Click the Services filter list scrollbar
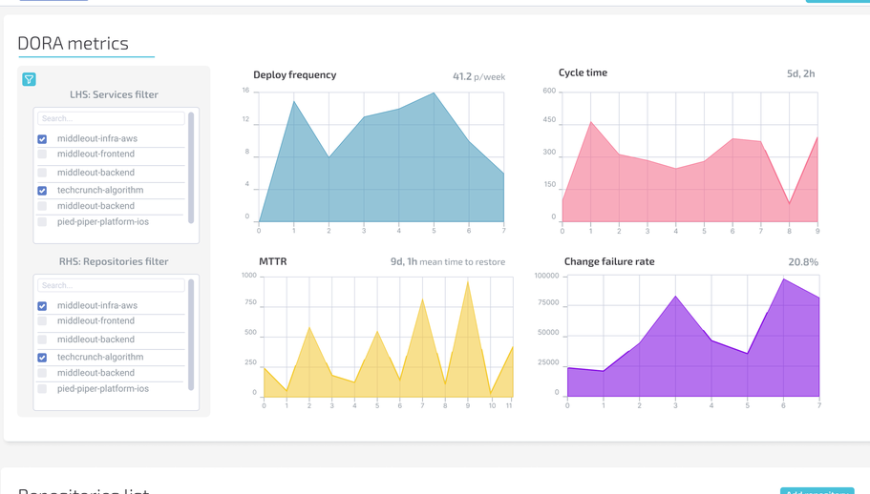870x494 pixels. (191, 168)
